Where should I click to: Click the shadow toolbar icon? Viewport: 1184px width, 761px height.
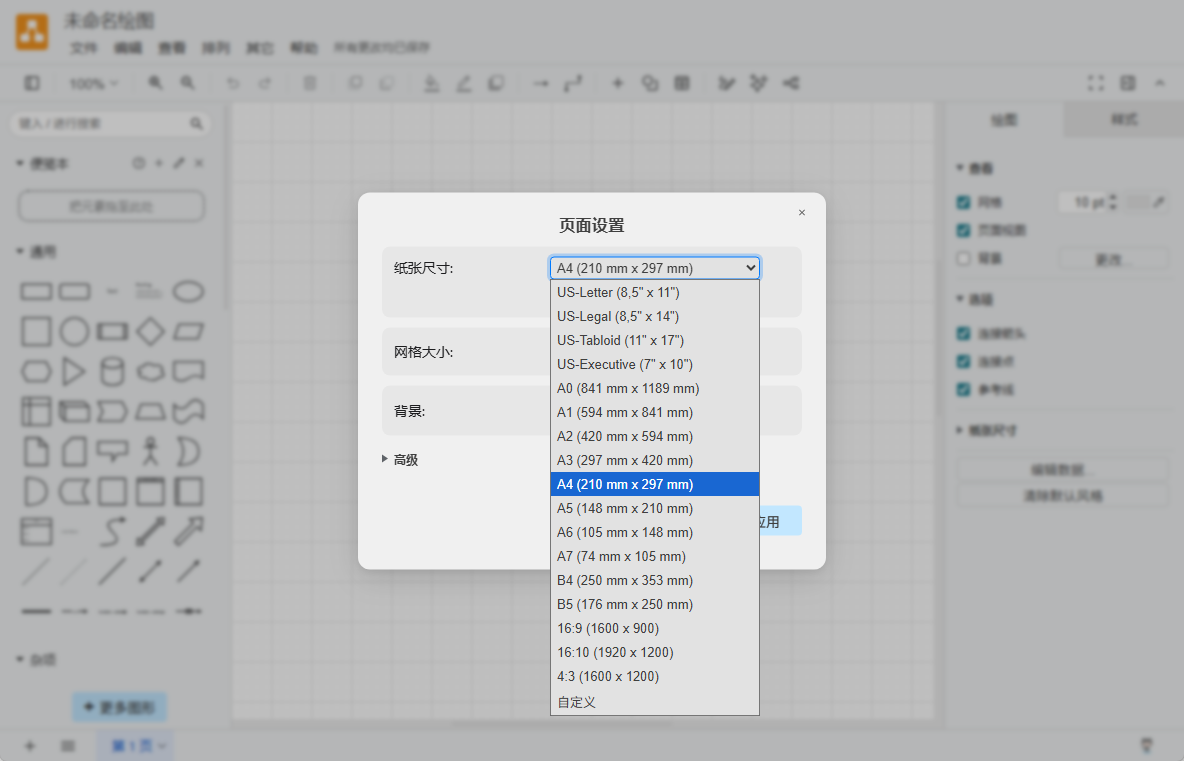click(496, 83)
